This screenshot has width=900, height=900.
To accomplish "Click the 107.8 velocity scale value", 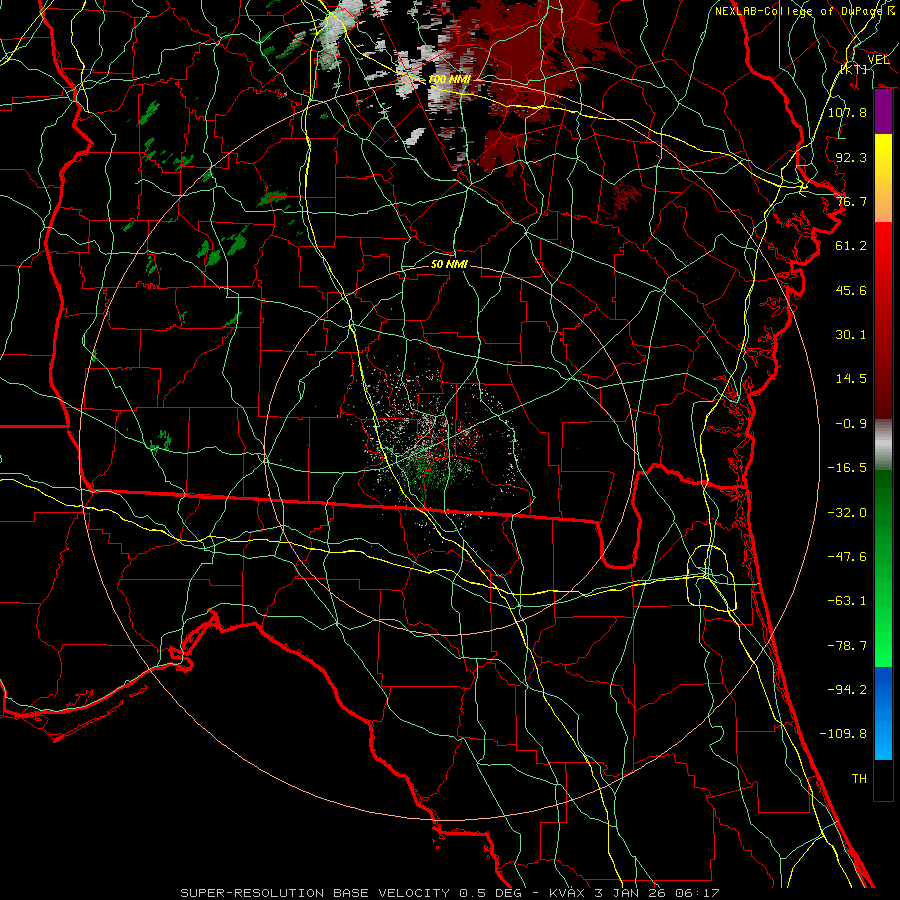I will coord(847,112).
